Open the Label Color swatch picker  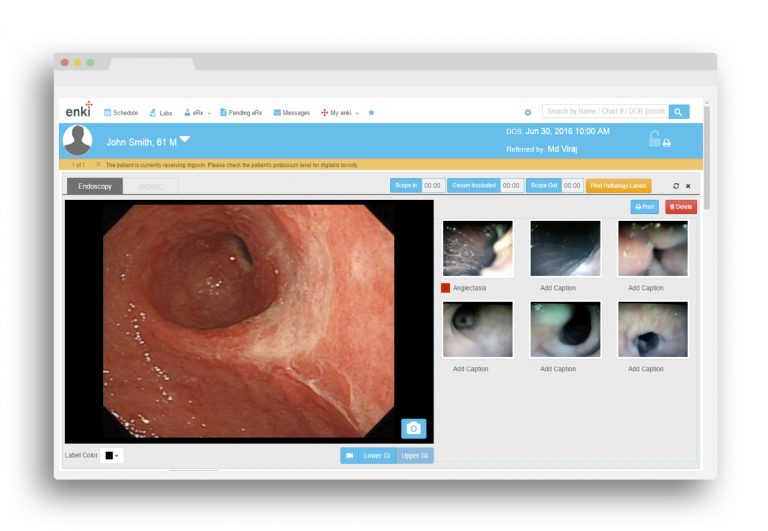[111, 455]
